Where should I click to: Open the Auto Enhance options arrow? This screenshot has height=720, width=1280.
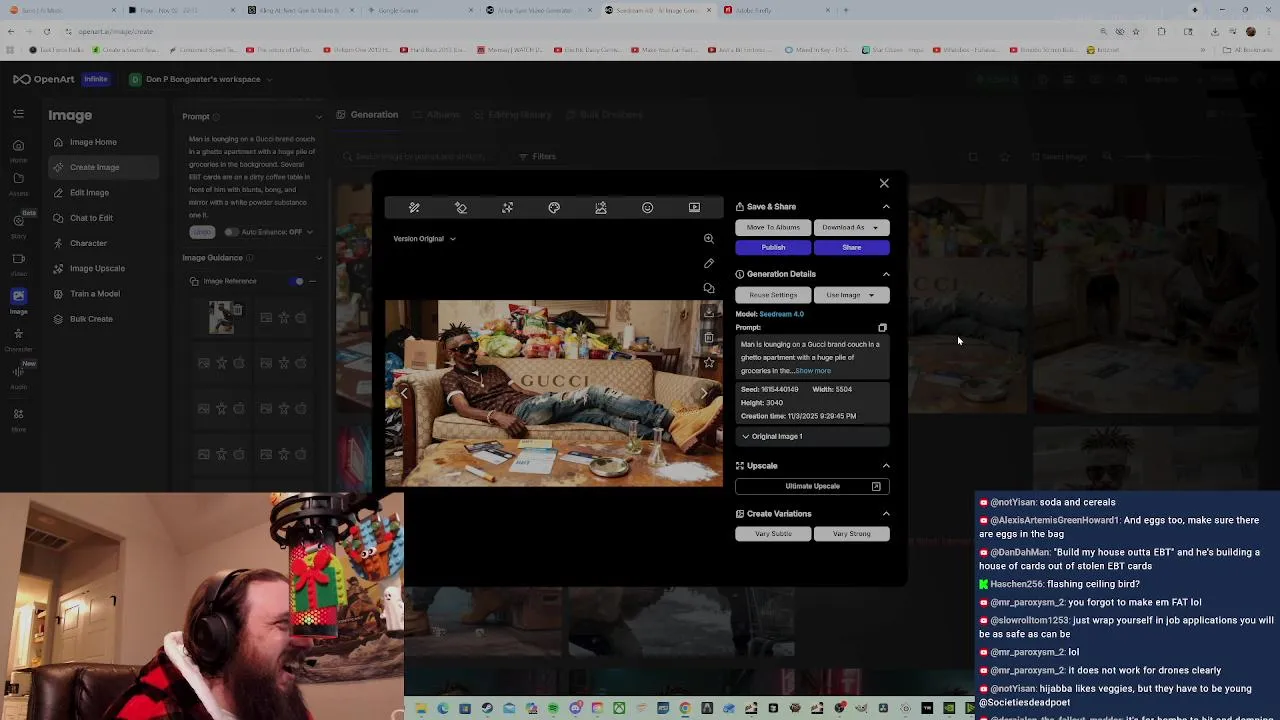click(309, 232)
